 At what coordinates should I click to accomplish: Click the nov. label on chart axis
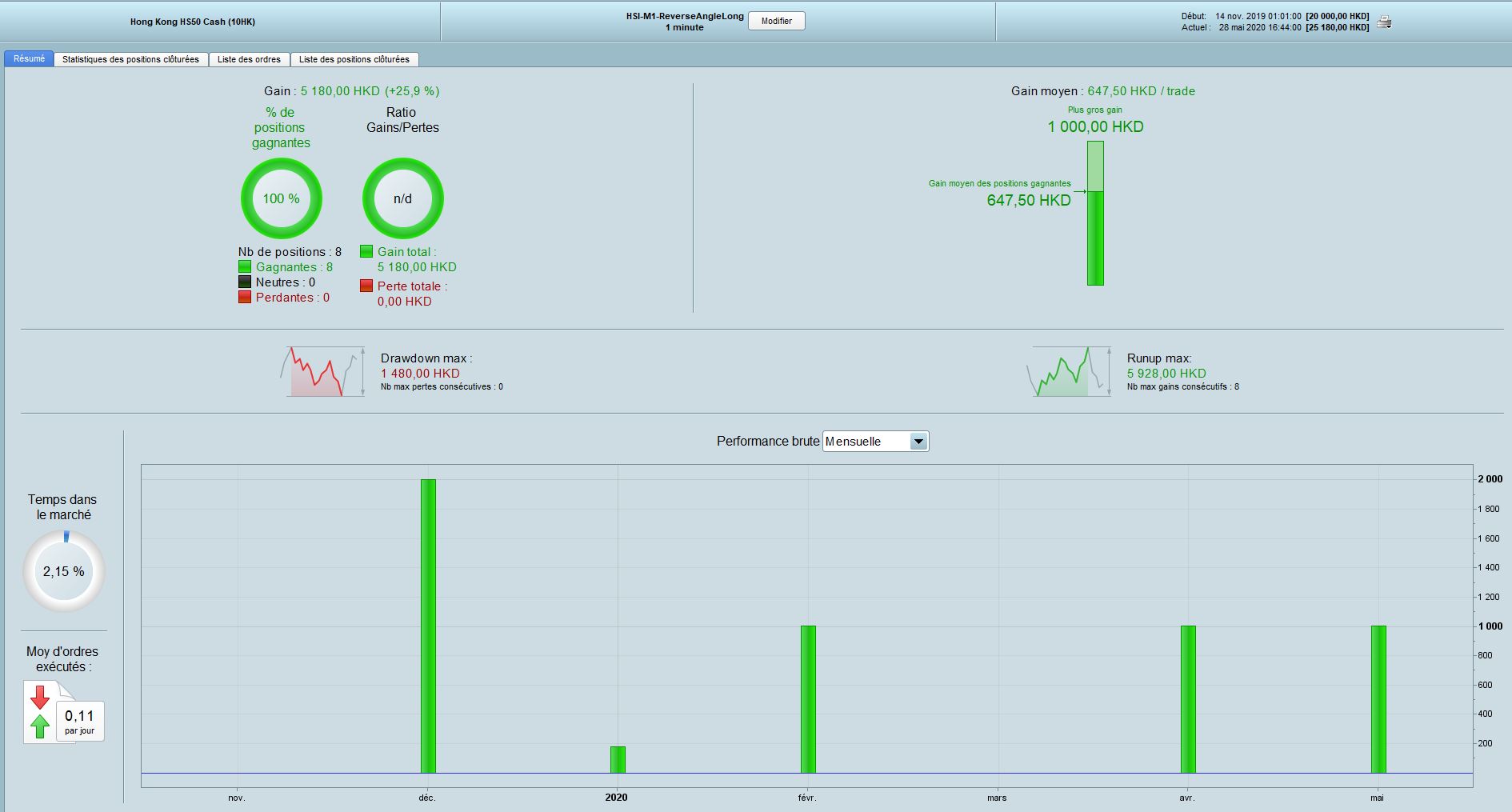(237, 798)
